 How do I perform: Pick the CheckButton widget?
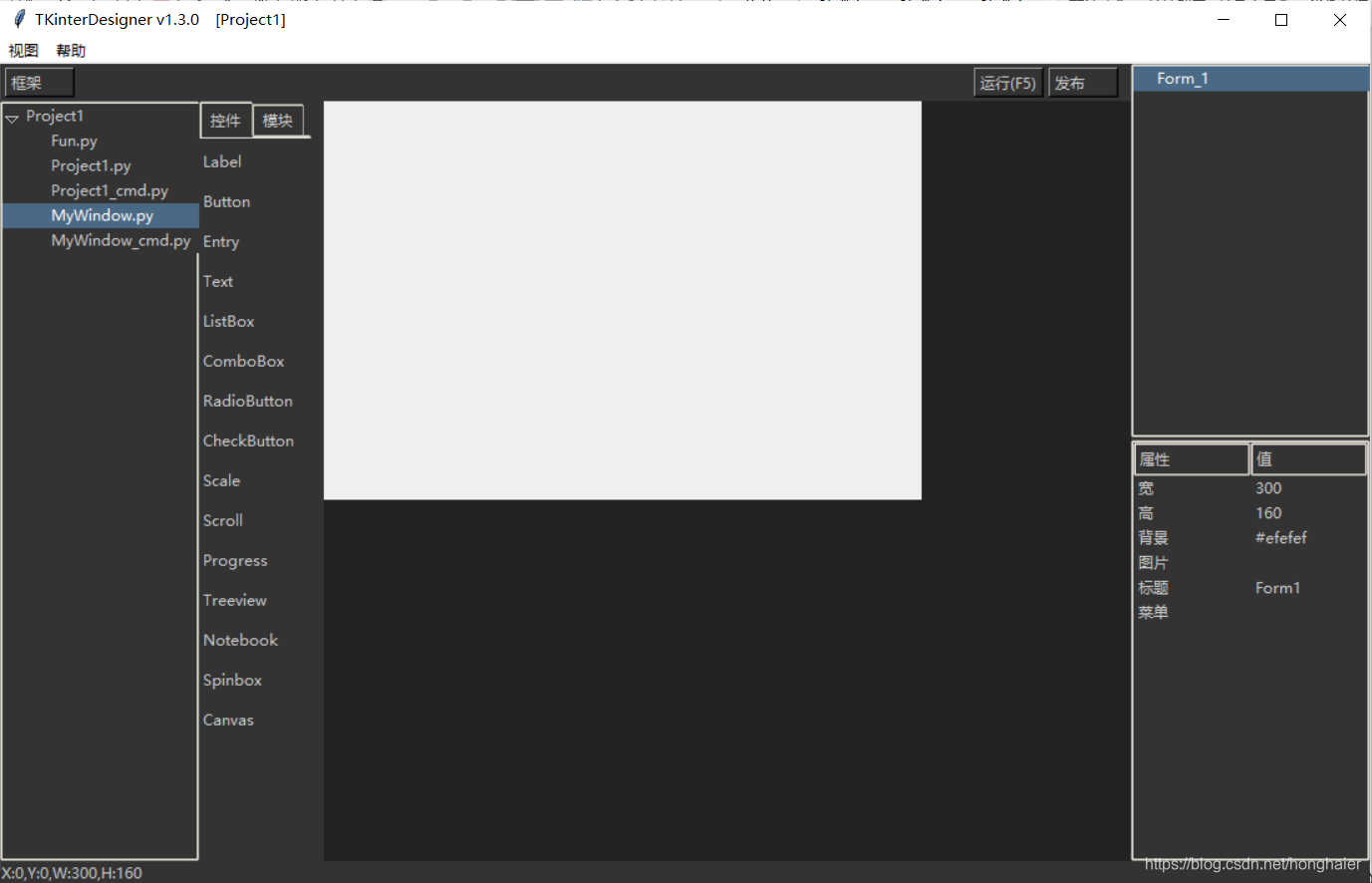point(249,441)
